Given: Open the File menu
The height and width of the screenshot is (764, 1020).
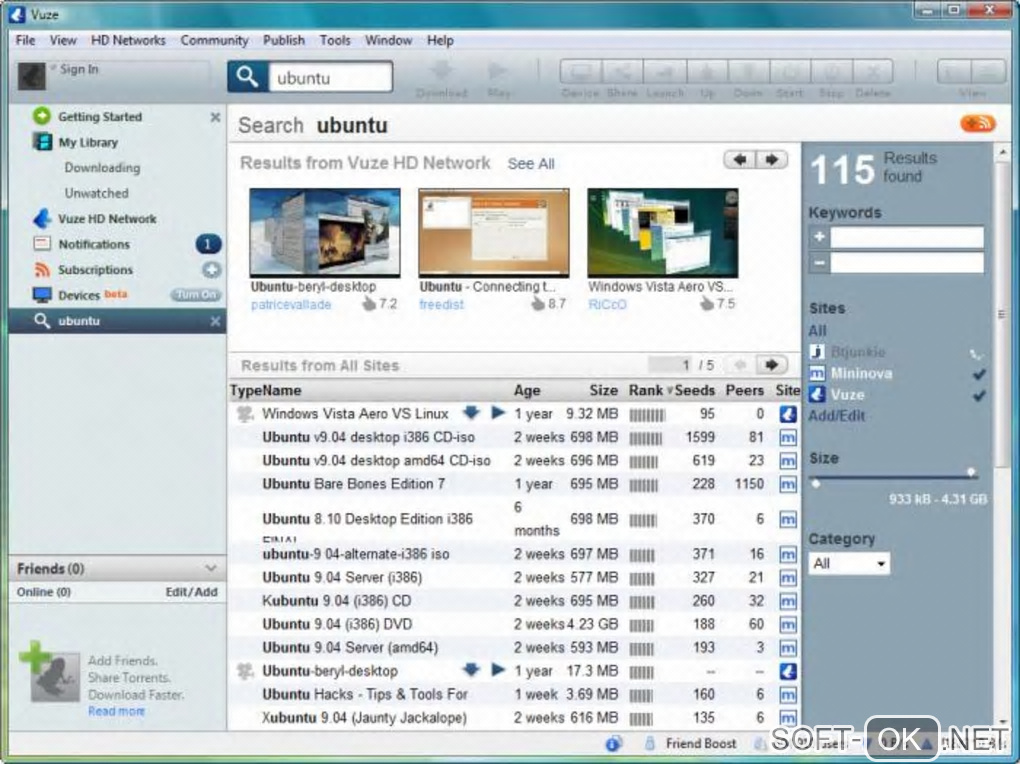Looking at the screenshot, I should tap(25, 40).
